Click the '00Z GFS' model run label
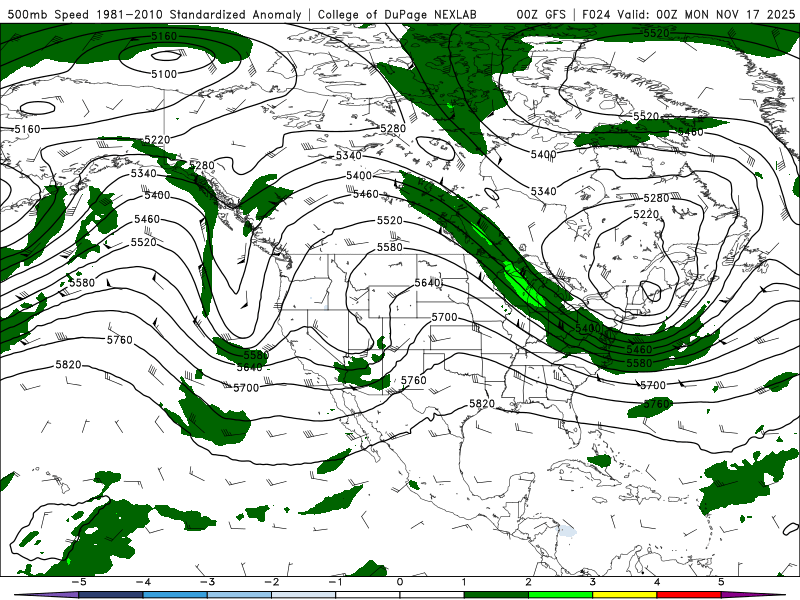 click(541, 14)
